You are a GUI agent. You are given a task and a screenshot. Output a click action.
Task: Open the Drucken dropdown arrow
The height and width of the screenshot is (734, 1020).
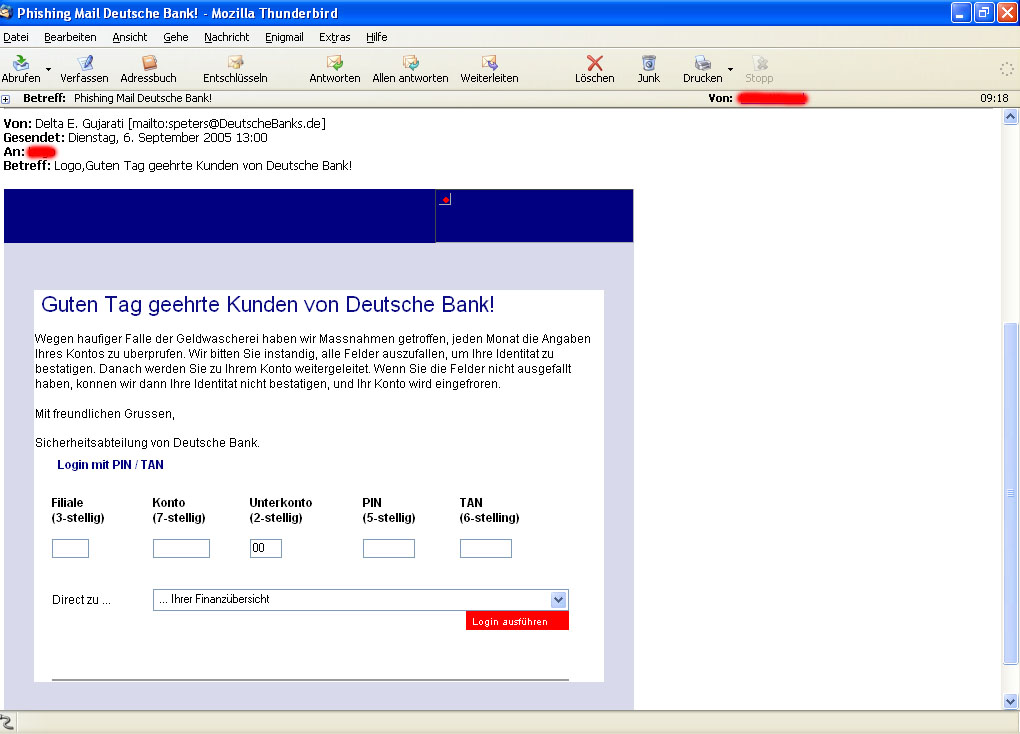click(731, 69)
